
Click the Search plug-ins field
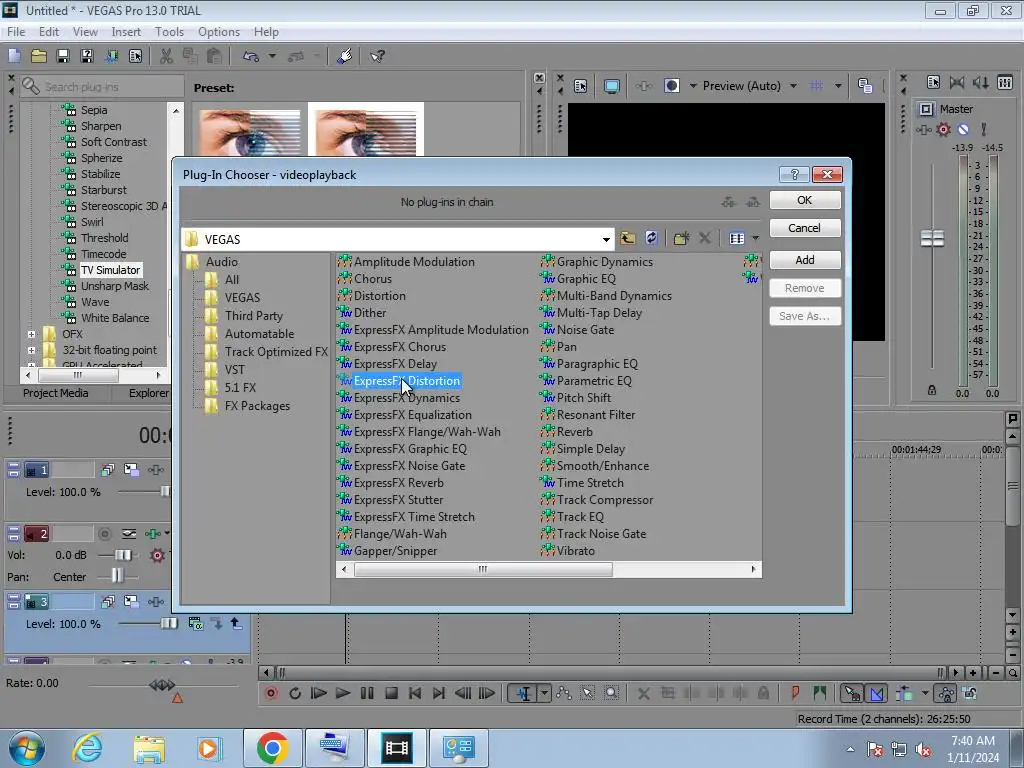[x=103, y=86]
